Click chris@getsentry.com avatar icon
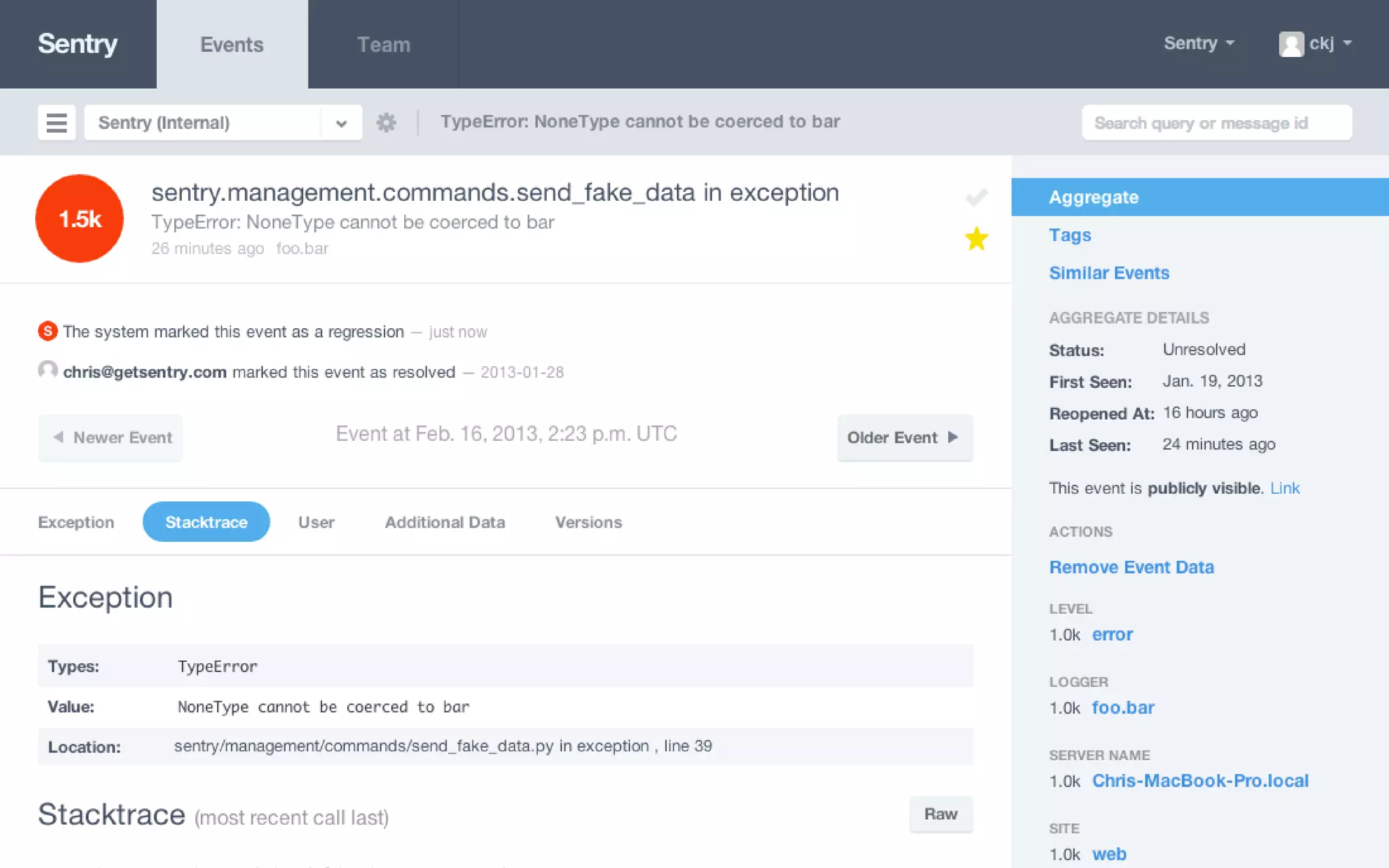Screen dimensions: 1389x868 tap(47, 371)
